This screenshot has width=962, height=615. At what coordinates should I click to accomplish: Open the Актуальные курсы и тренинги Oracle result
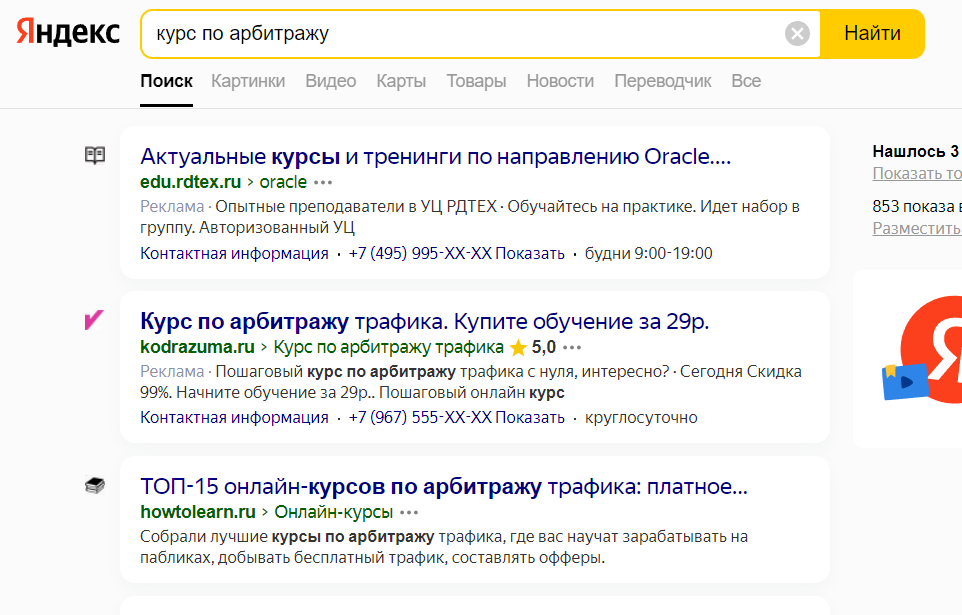(x=436, y=157)
